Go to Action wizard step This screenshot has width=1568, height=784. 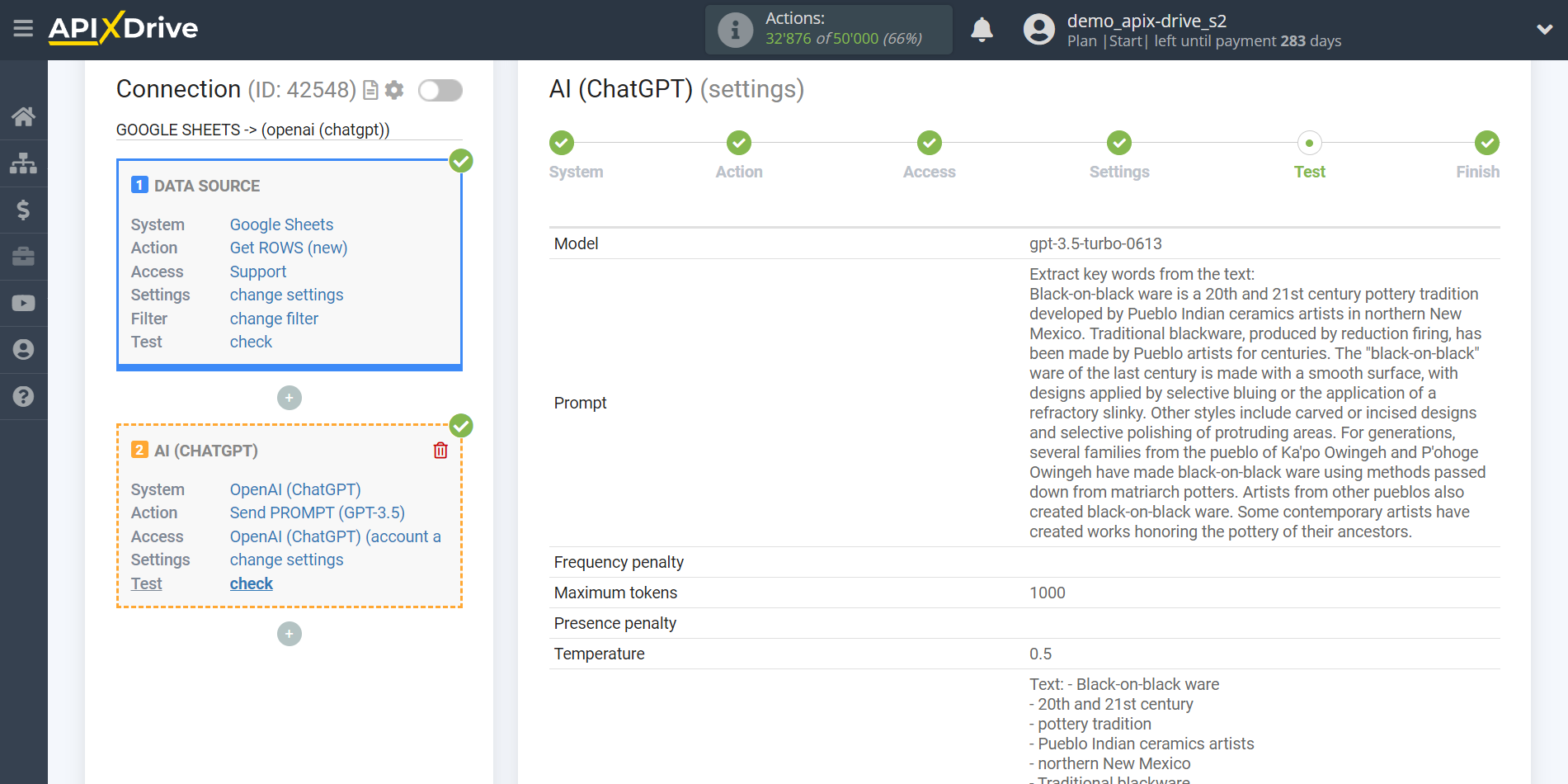pyautogui.click(x=739, y=143)
